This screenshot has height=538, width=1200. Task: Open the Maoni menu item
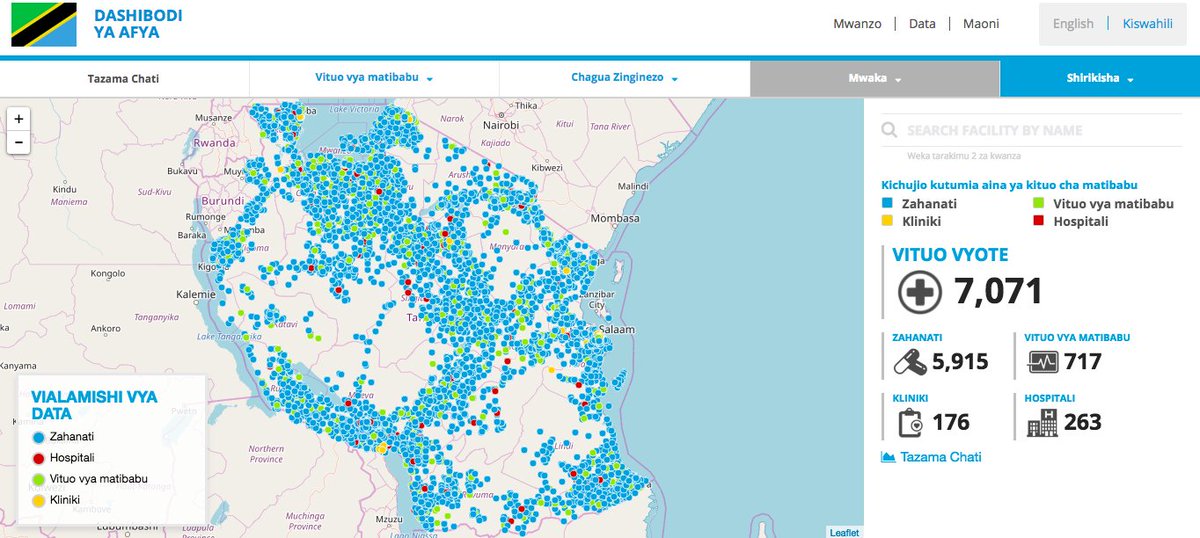(981, 24)
